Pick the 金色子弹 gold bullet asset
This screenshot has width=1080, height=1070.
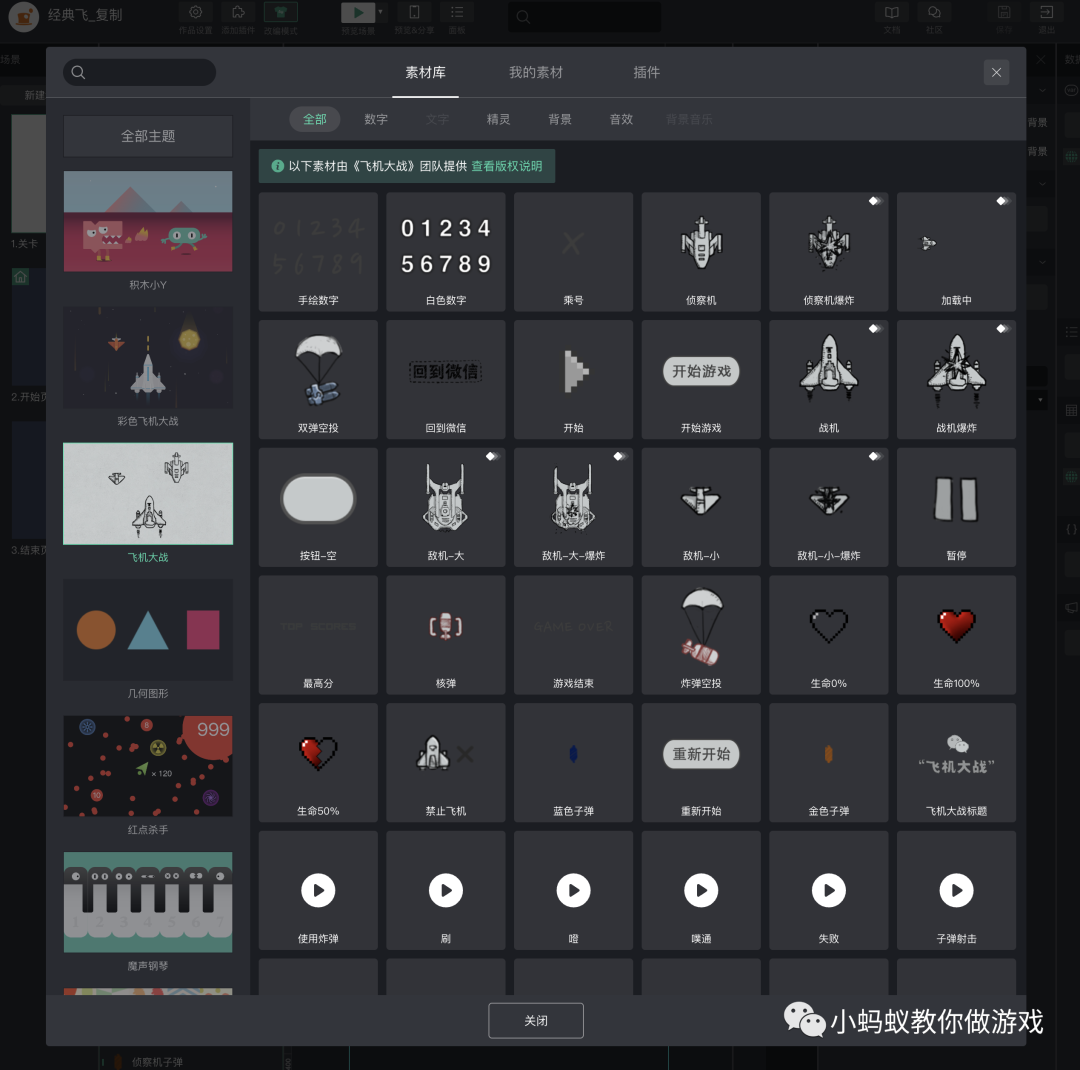click(829, 762)
